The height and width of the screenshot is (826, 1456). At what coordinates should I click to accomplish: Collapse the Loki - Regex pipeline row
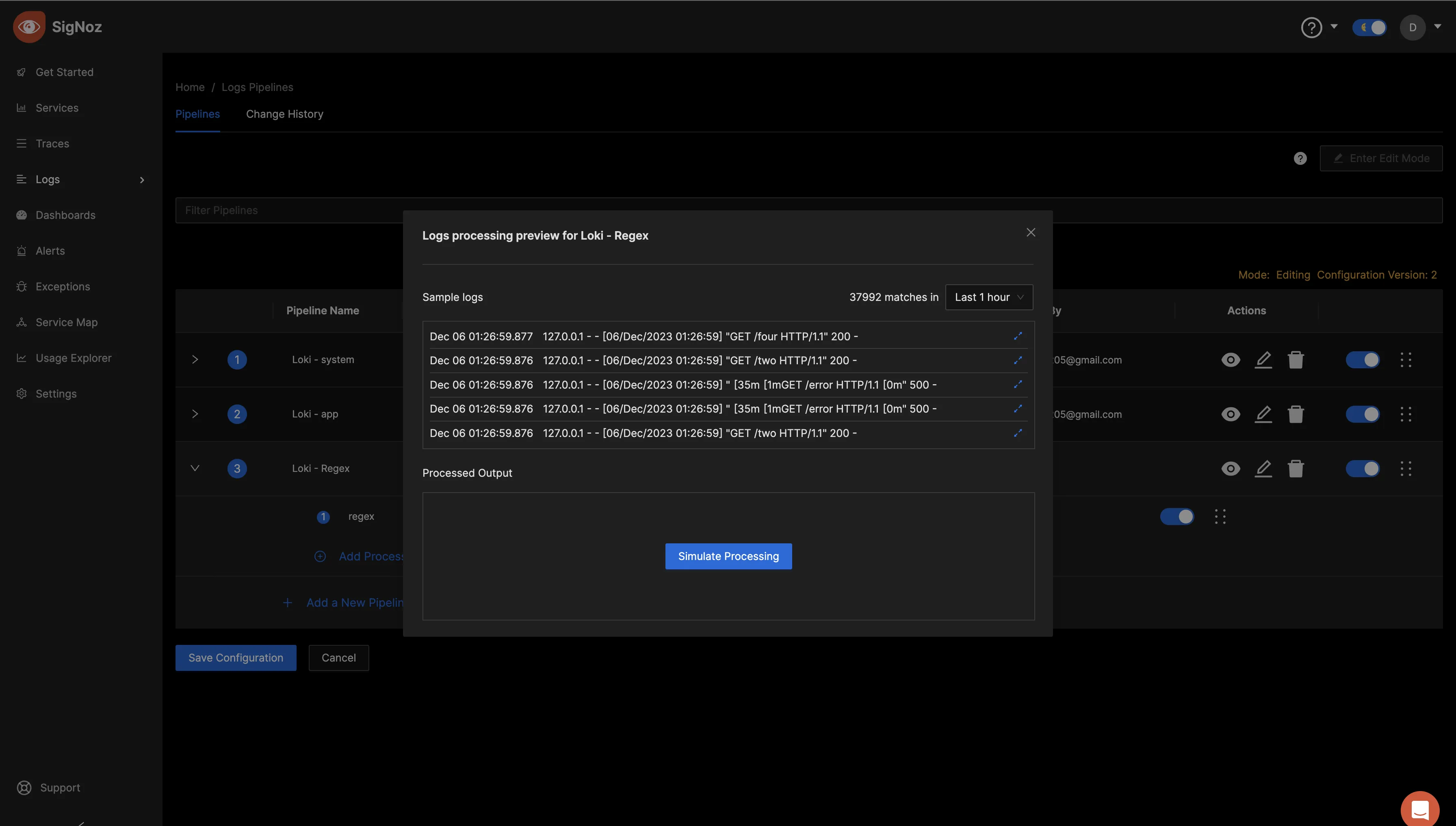(x=195, y=469)
